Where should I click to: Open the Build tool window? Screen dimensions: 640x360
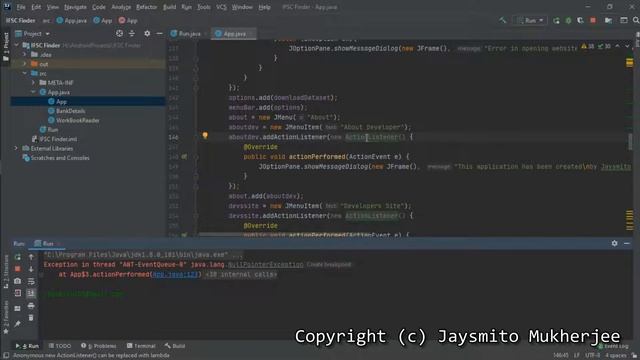(x=175, y=346)
